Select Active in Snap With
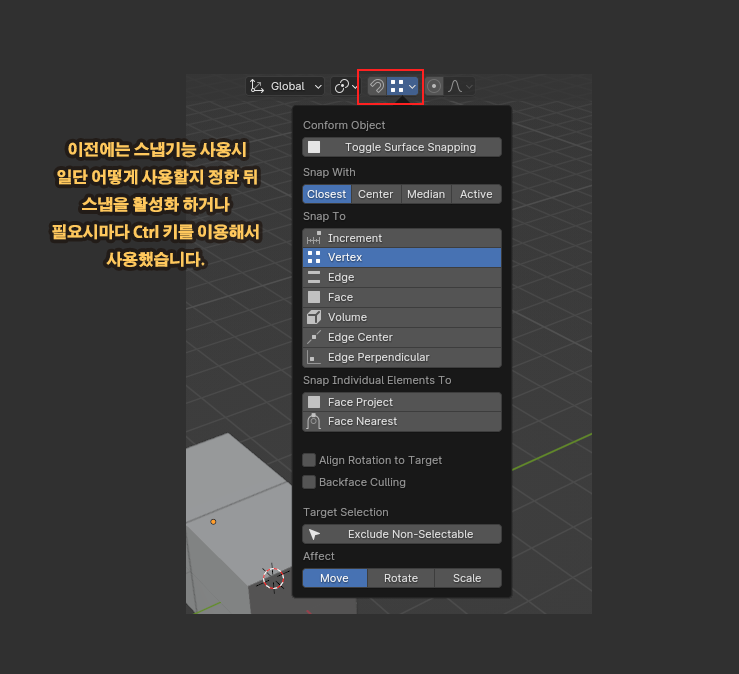This screenshot has height=674, width=739. click(476, 194)
